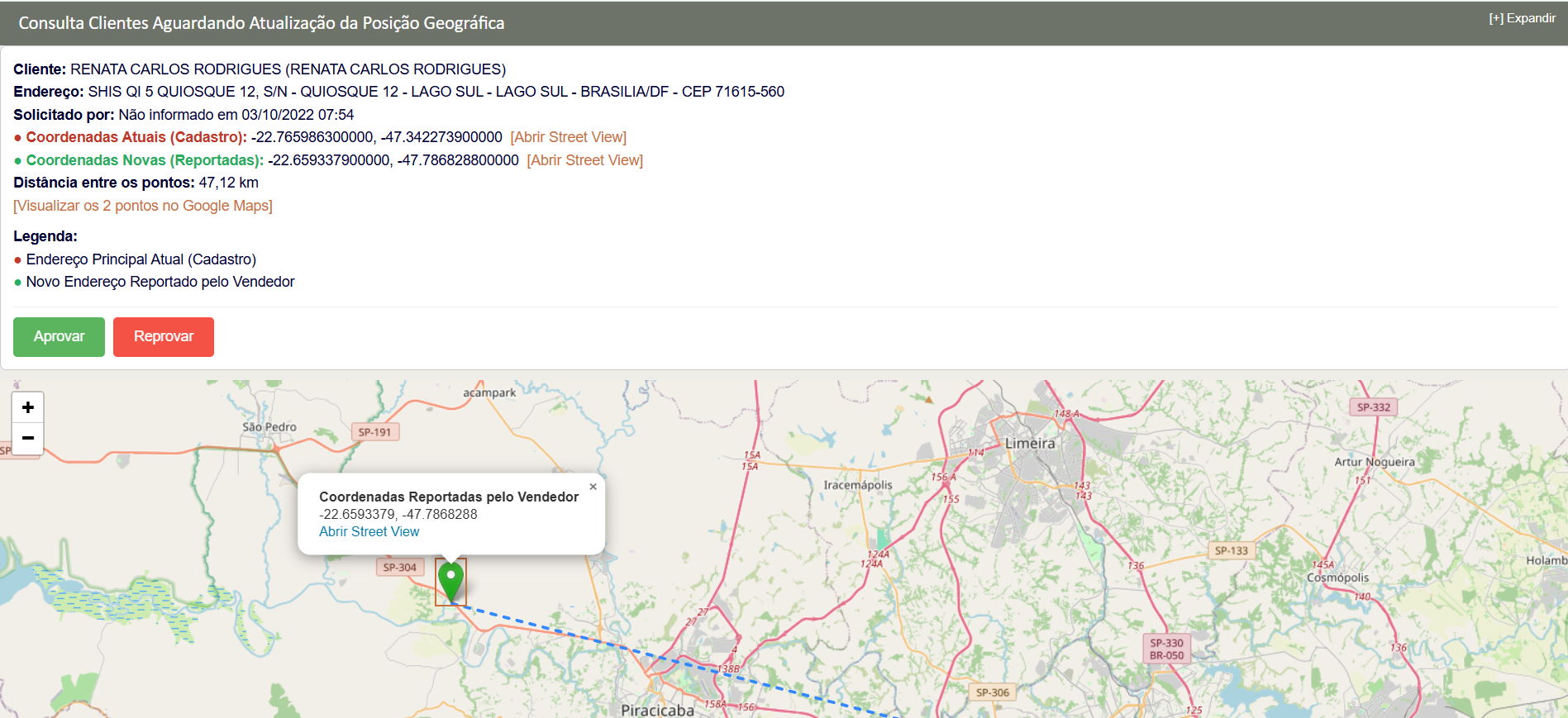This screenshot has width=1568, height=718.
Task: Reject the update with Reprovar button
Action: pos(164,337)
